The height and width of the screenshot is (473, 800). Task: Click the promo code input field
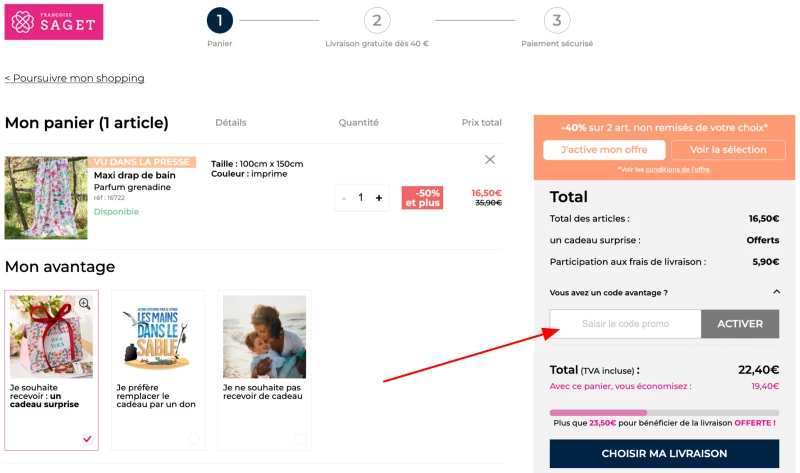[626, 323]
